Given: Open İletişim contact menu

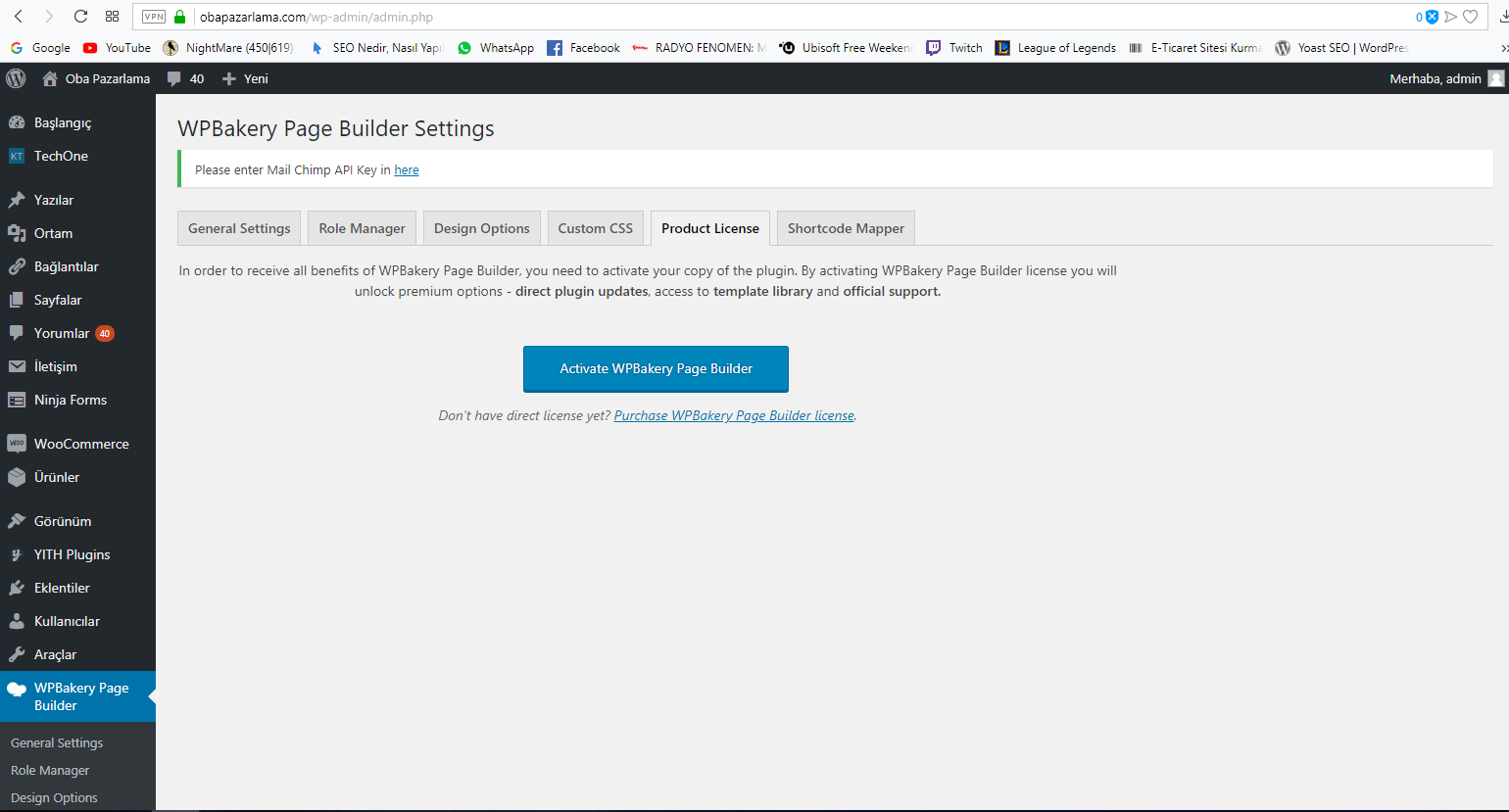Looking at the screenshot, I should pyautogui.click(x=77, y=366).
